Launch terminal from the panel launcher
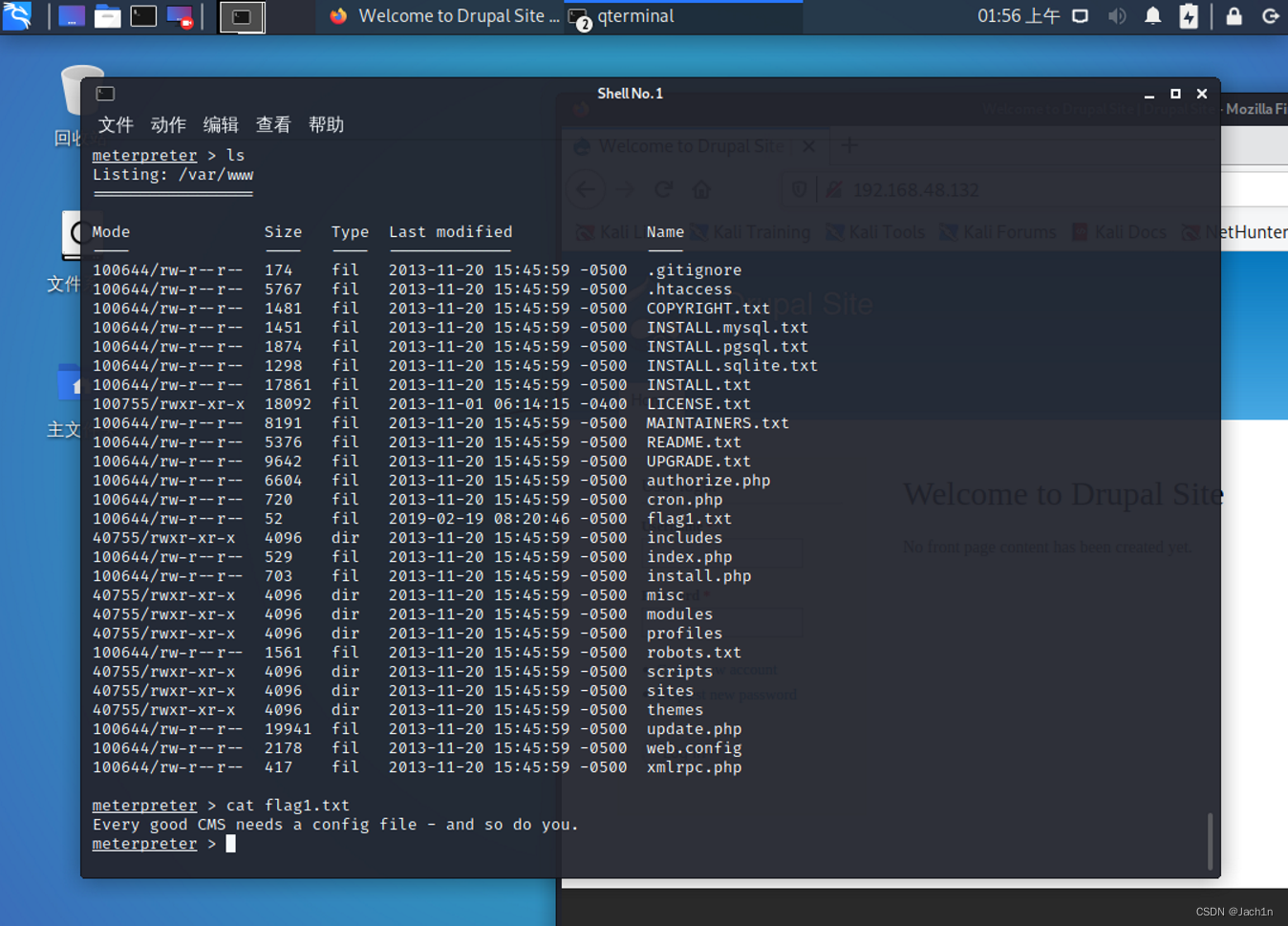The image size is (1288, 926). coord(143,16)
